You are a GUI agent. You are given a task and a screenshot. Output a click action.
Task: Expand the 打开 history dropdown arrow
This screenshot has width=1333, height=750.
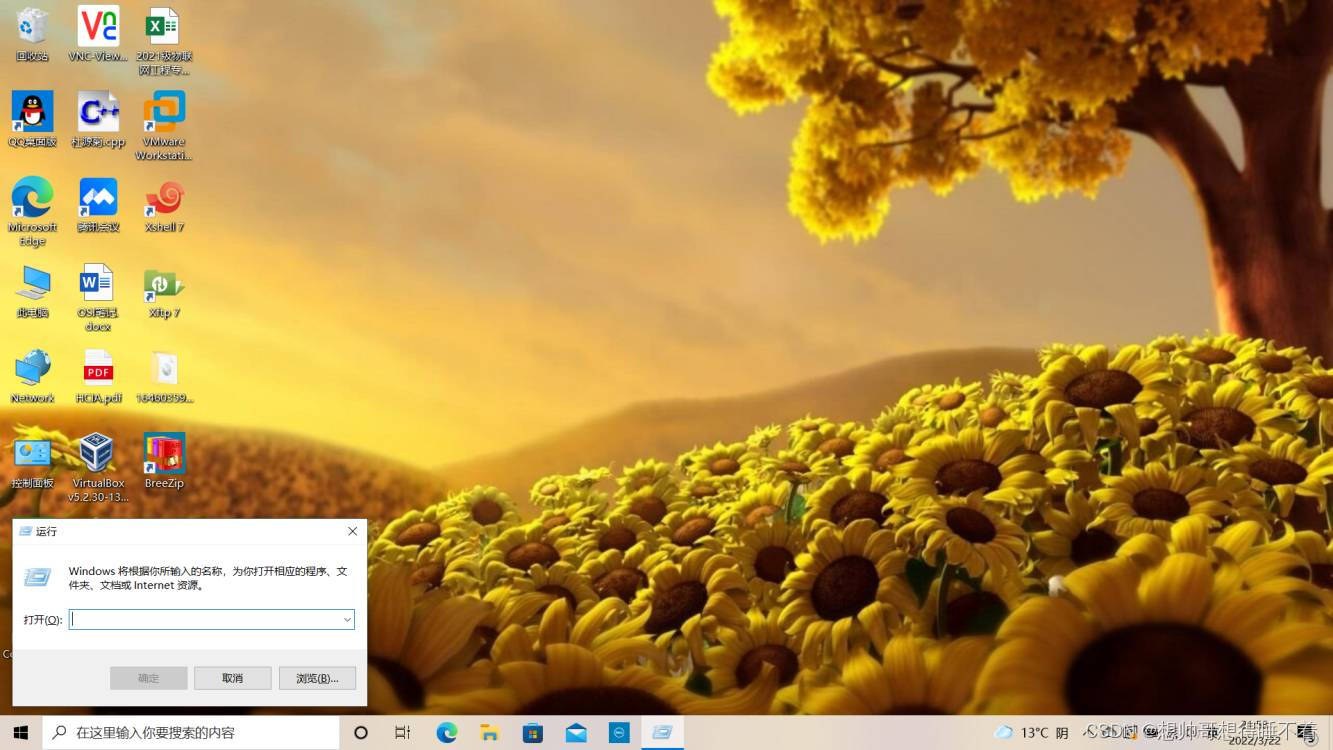347,620
